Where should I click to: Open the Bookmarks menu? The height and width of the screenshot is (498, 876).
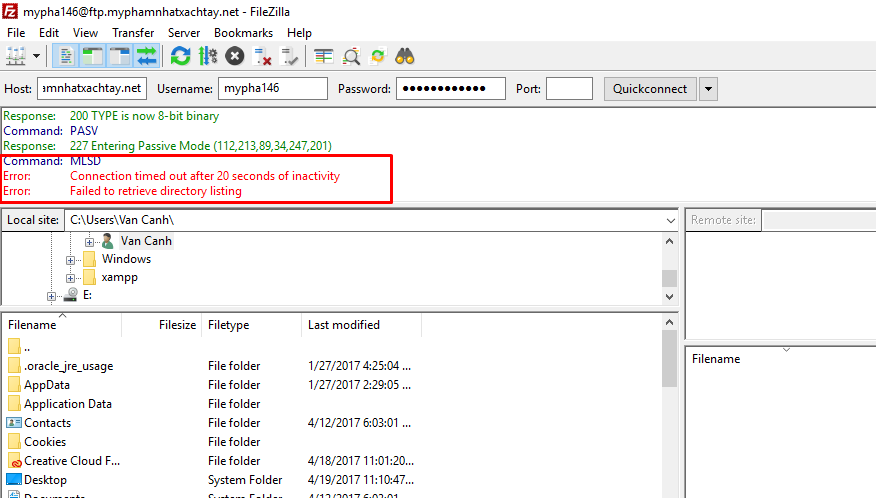click(243, 33)
